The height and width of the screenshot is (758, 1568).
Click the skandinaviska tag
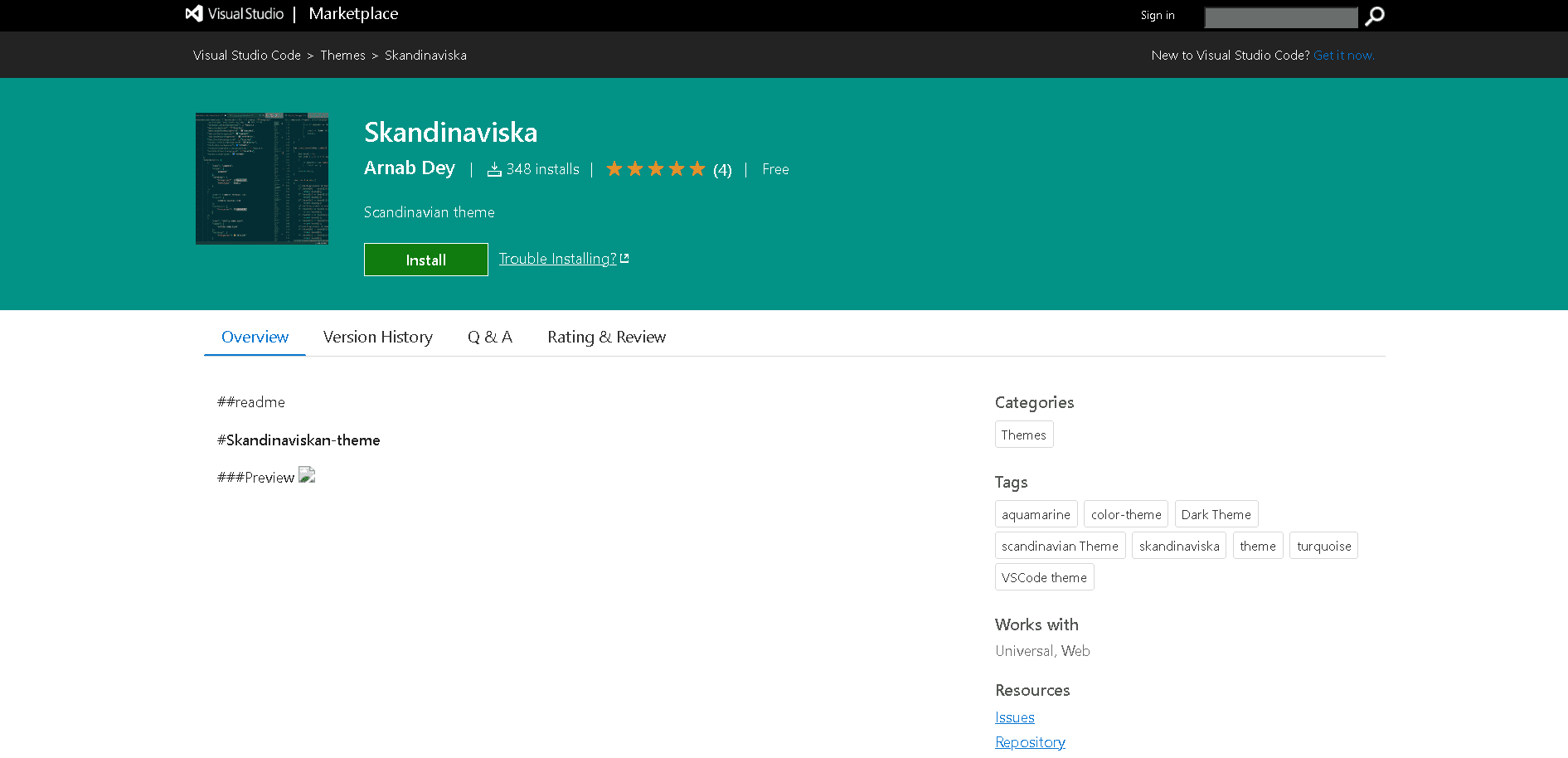point(1179,546)
